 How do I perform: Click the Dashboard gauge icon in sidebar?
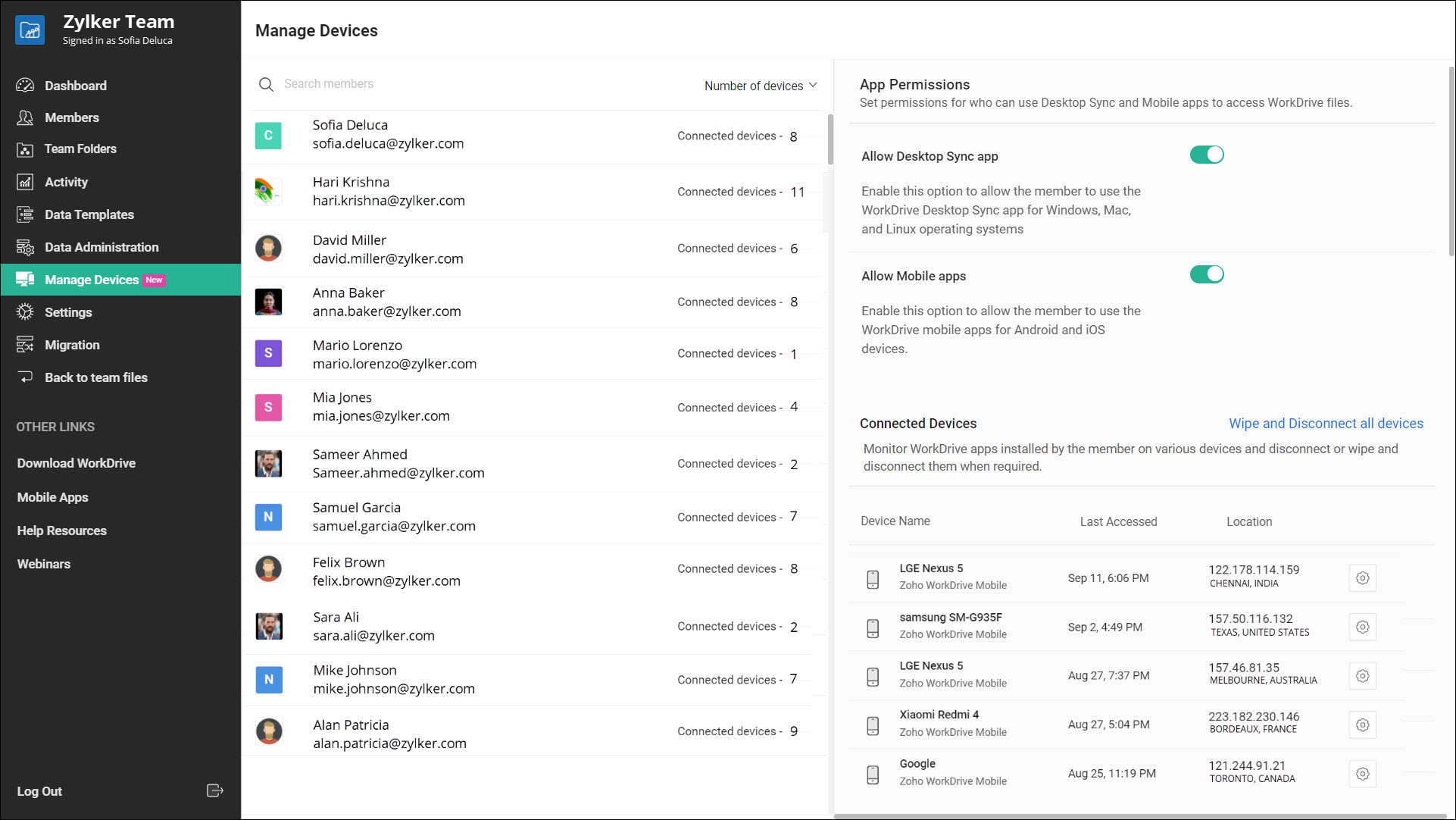click(25, 86)
